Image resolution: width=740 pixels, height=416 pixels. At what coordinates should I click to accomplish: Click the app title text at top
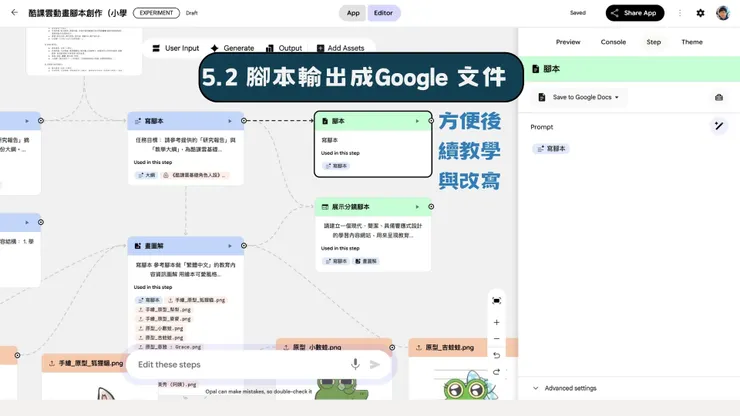tap(77, 13)
